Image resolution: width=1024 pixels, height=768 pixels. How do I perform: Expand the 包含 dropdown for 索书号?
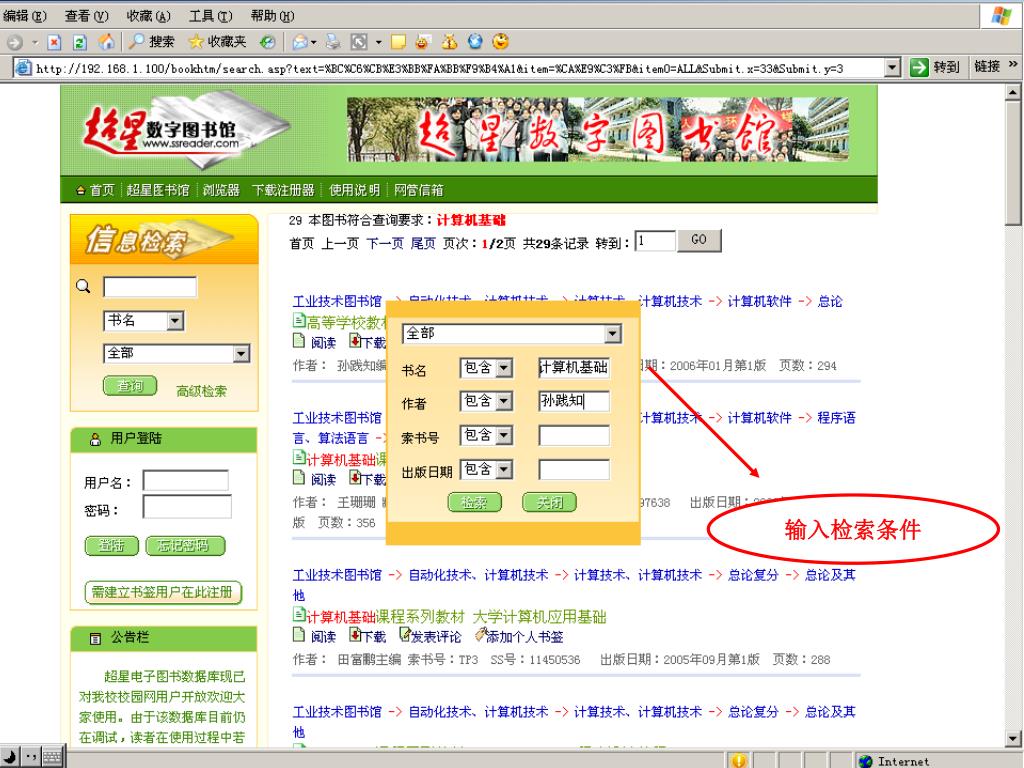(504, 435)
